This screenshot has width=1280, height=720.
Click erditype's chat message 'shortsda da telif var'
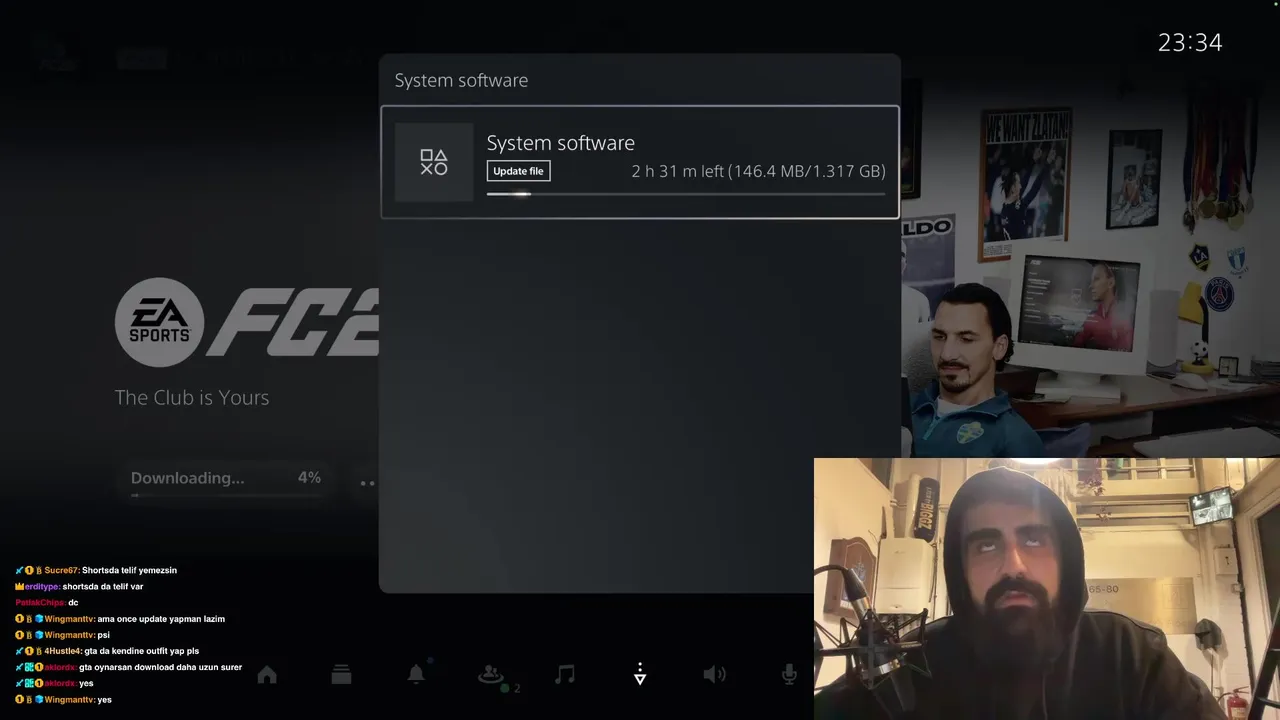(x=79, y=586)
